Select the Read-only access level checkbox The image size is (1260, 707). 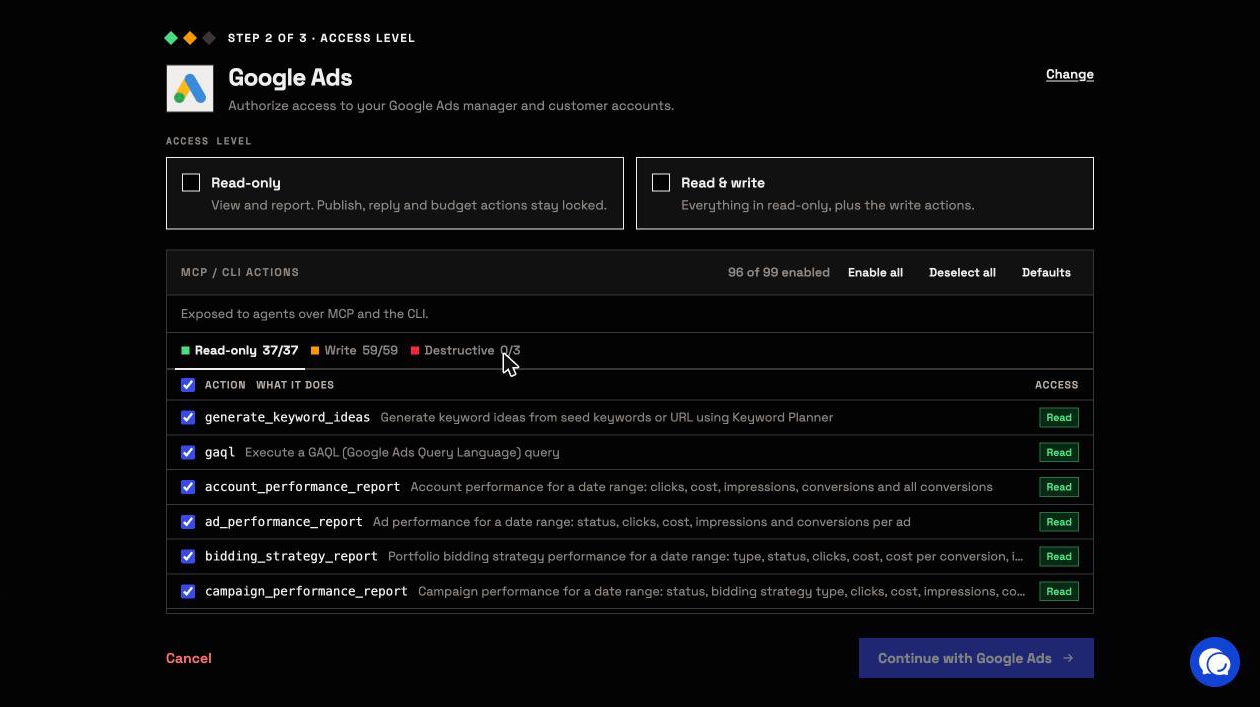point(191,183)
